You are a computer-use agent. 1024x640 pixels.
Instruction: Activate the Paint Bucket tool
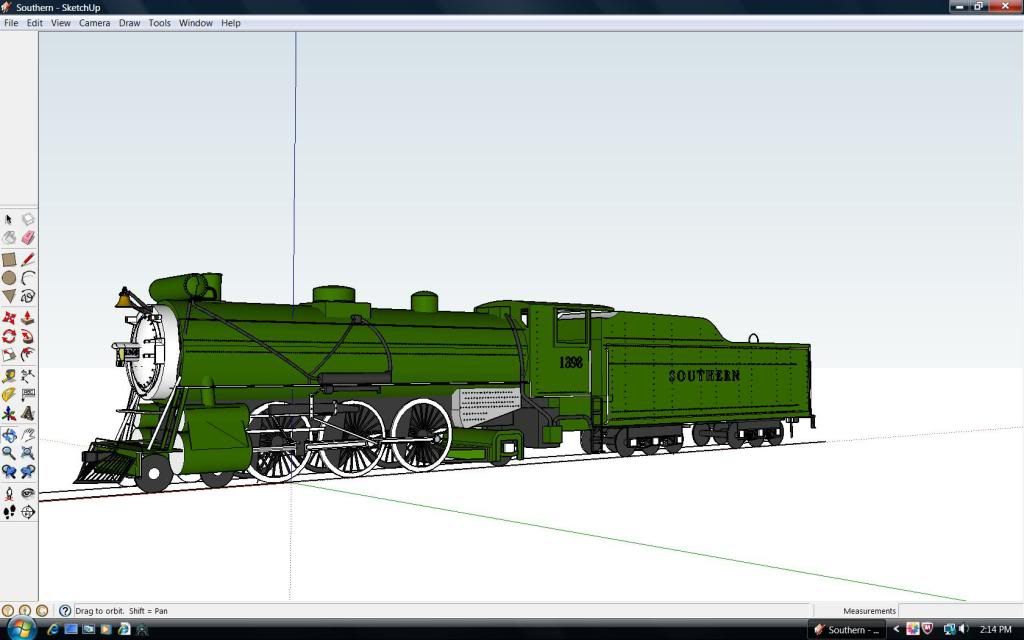click(x=8, y=238)
